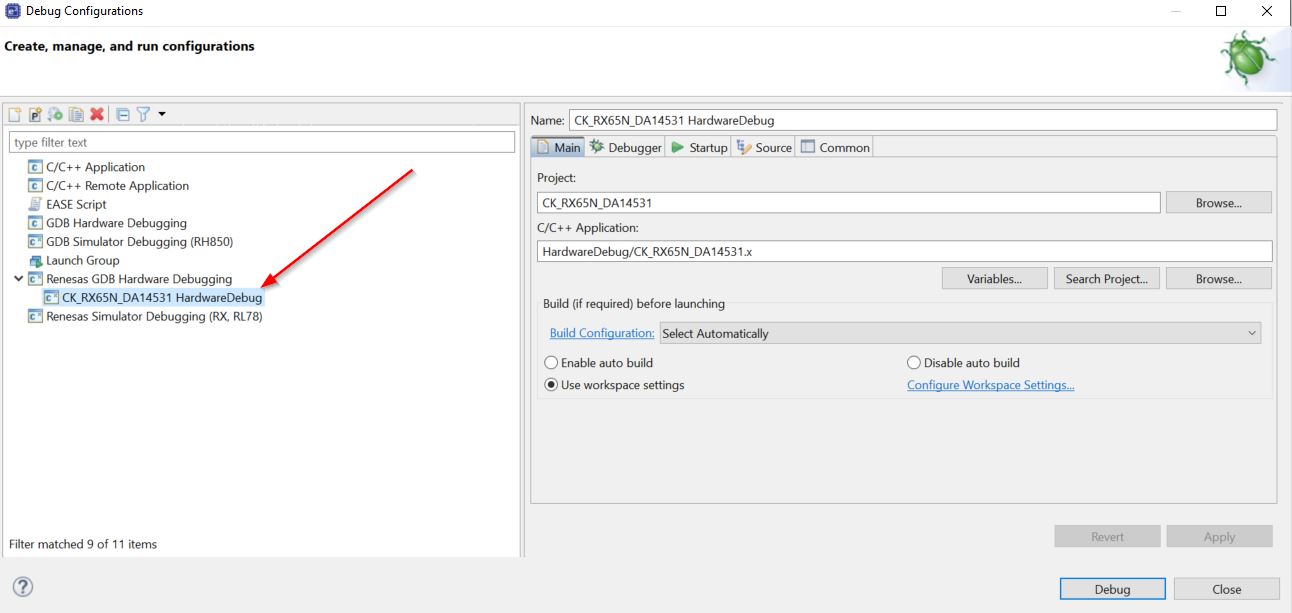The height and width of the screenshot is (613, 1292).
Task: Click the Variables... button
Action: pyautogui.click(x=994, y=279)
